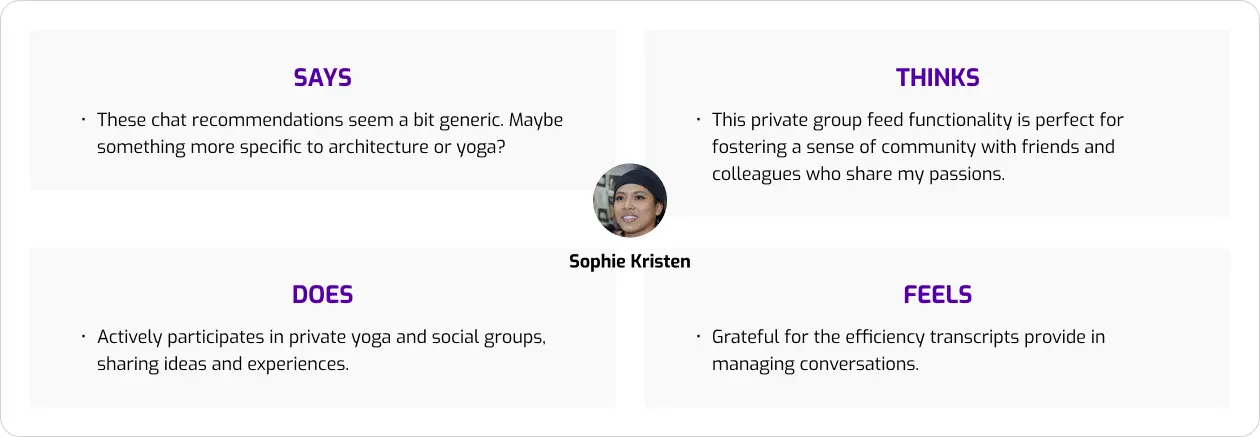Click the THINKS heading
Viewport: 1260px width, 437px height.
click(938, 78)
